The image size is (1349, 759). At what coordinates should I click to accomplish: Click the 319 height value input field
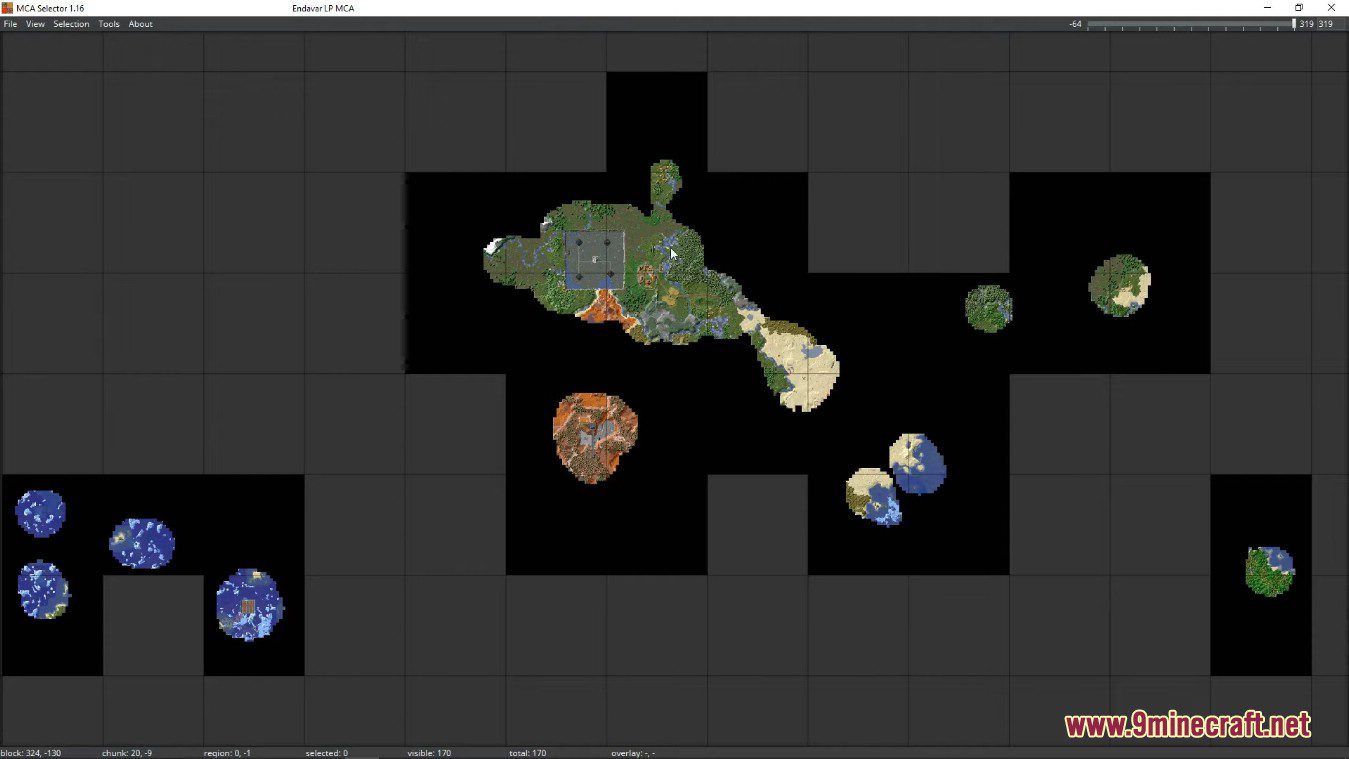click(x=1327, y=24)
